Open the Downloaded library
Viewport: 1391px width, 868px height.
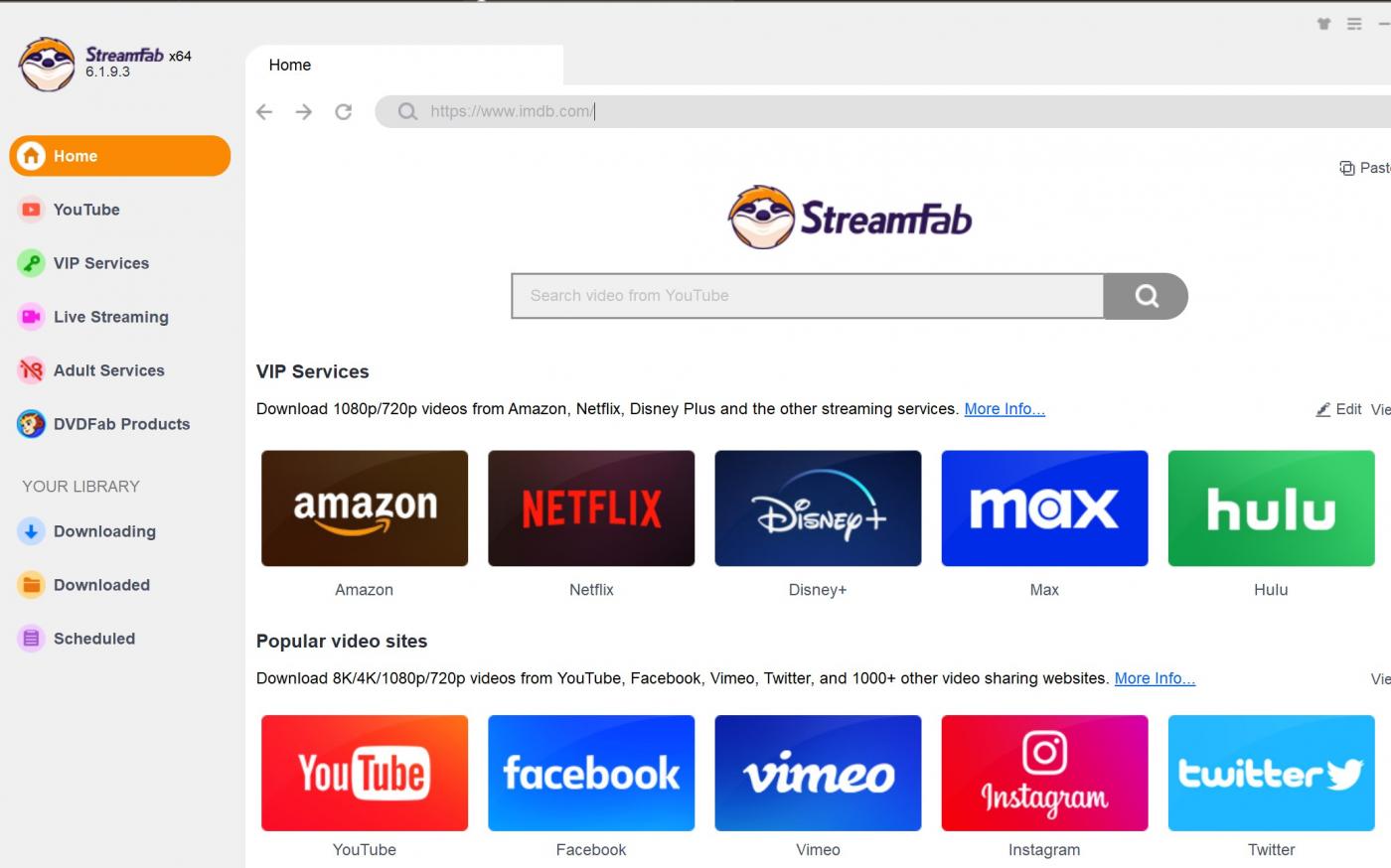pyautogui.click(x=102, y=585)
